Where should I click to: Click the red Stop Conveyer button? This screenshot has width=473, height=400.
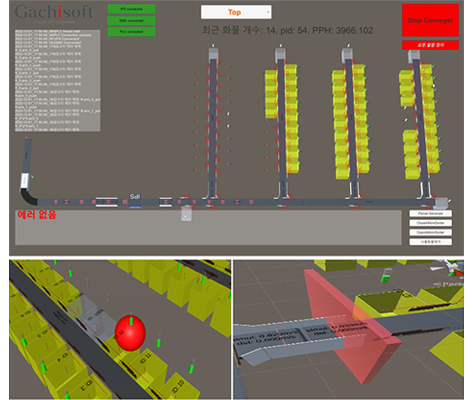430,20
